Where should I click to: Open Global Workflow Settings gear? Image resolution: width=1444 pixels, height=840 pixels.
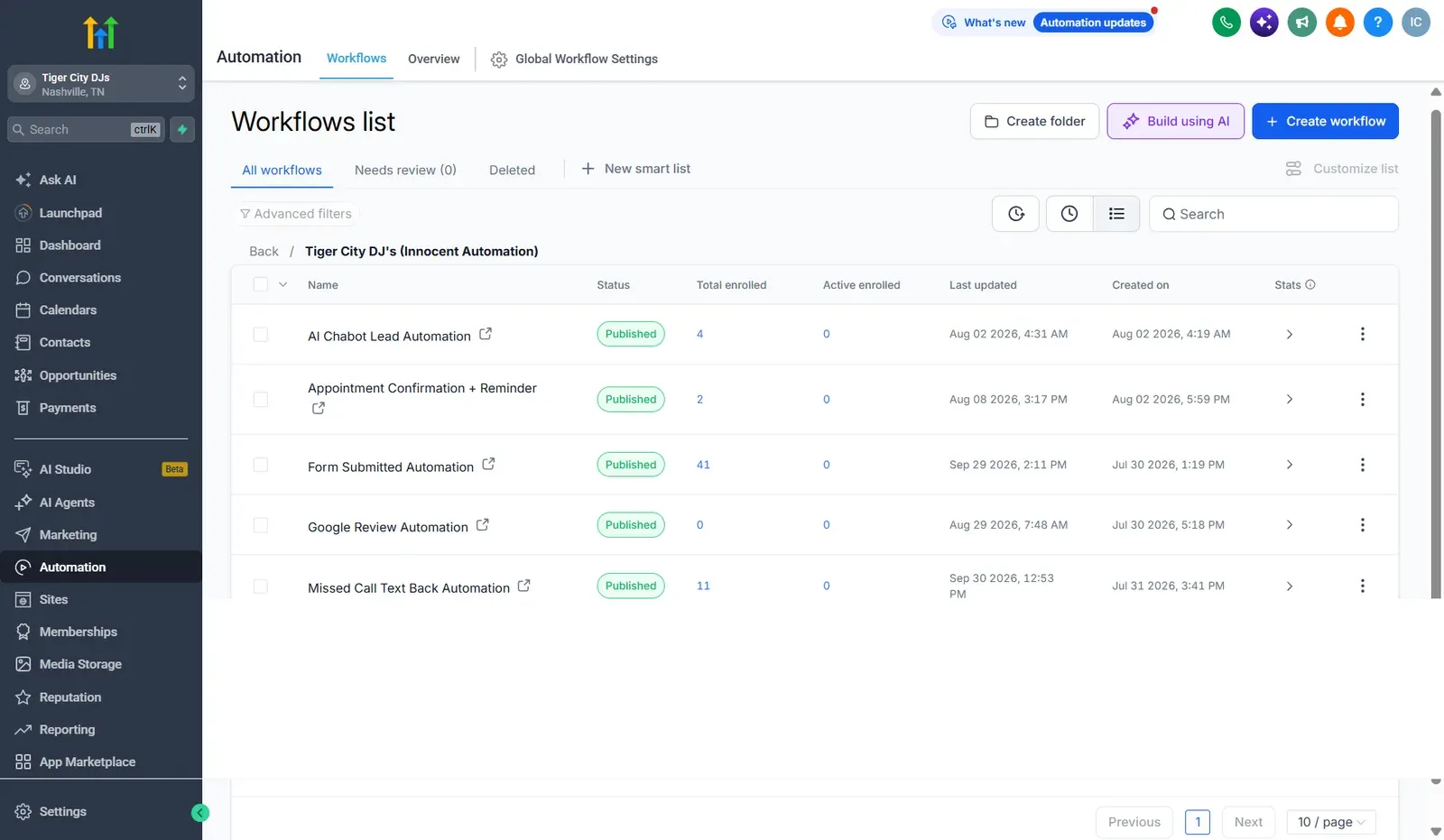tap(499, 60)
